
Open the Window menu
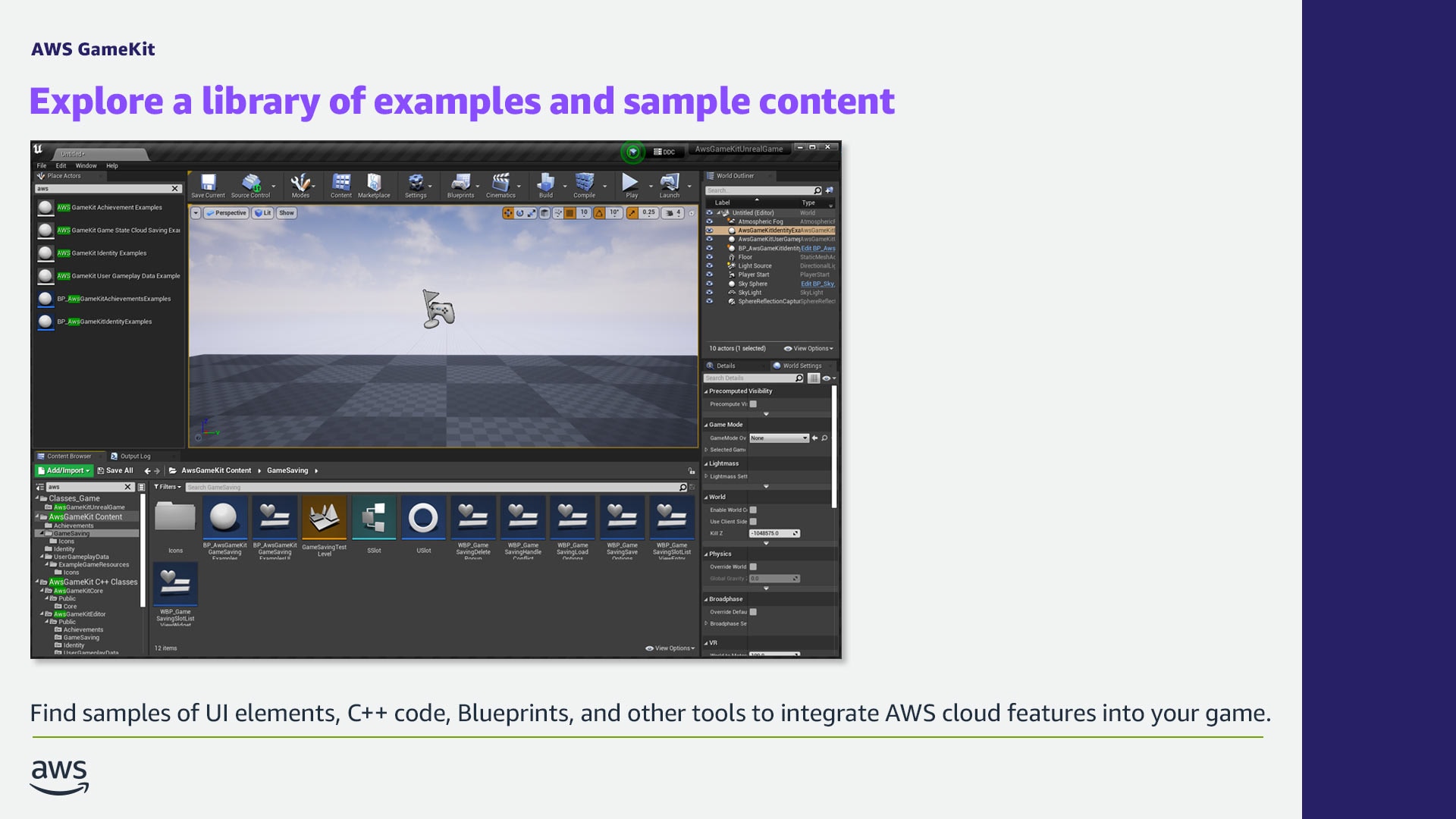86,165
